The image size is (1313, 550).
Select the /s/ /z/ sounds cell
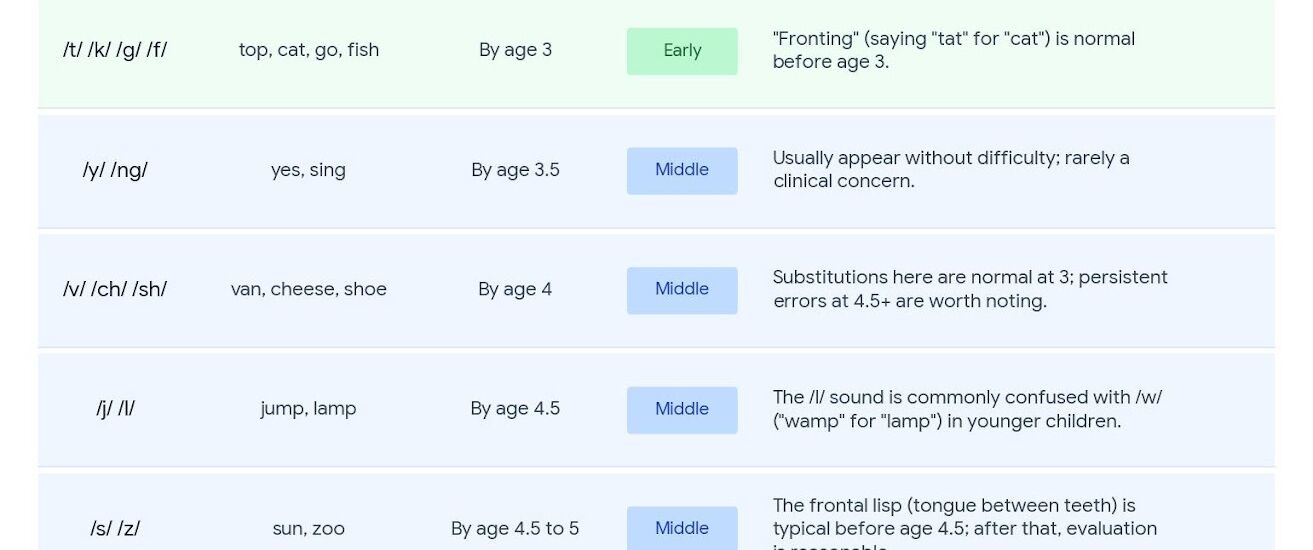tap(115, 529)
